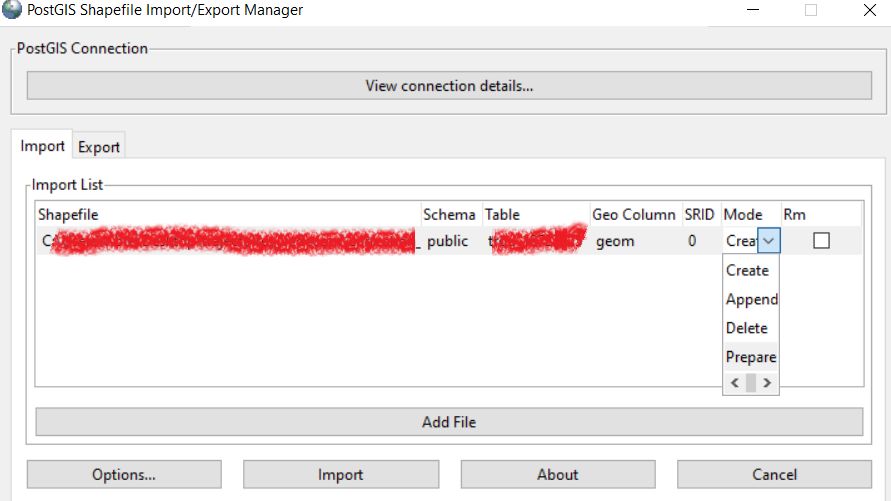Screen dimensions: 891x501
Task: Open View connection details
Action: (x=449, y=85)
